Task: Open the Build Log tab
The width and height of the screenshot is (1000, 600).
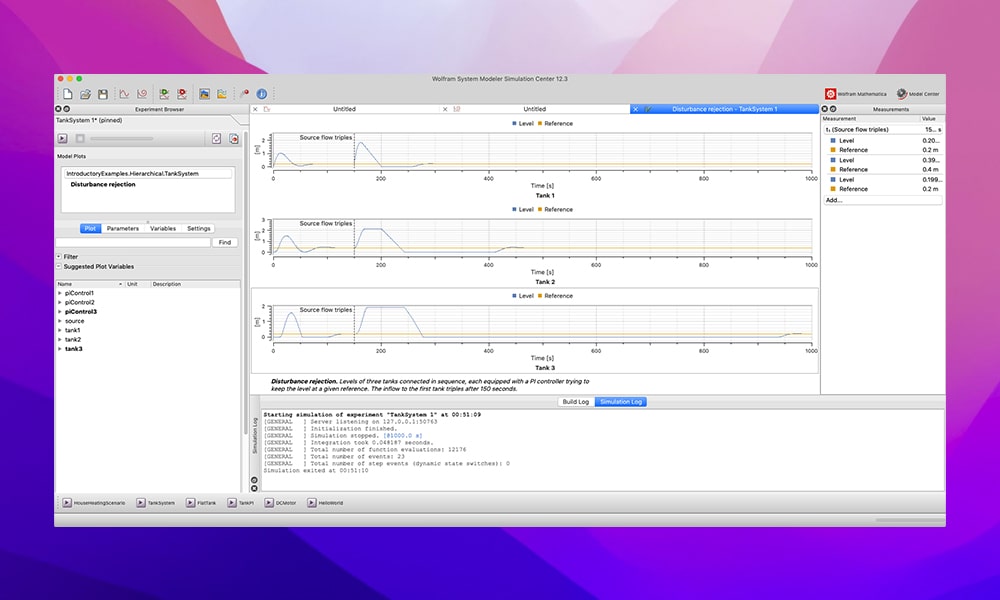Action: (x=576, y=402)
